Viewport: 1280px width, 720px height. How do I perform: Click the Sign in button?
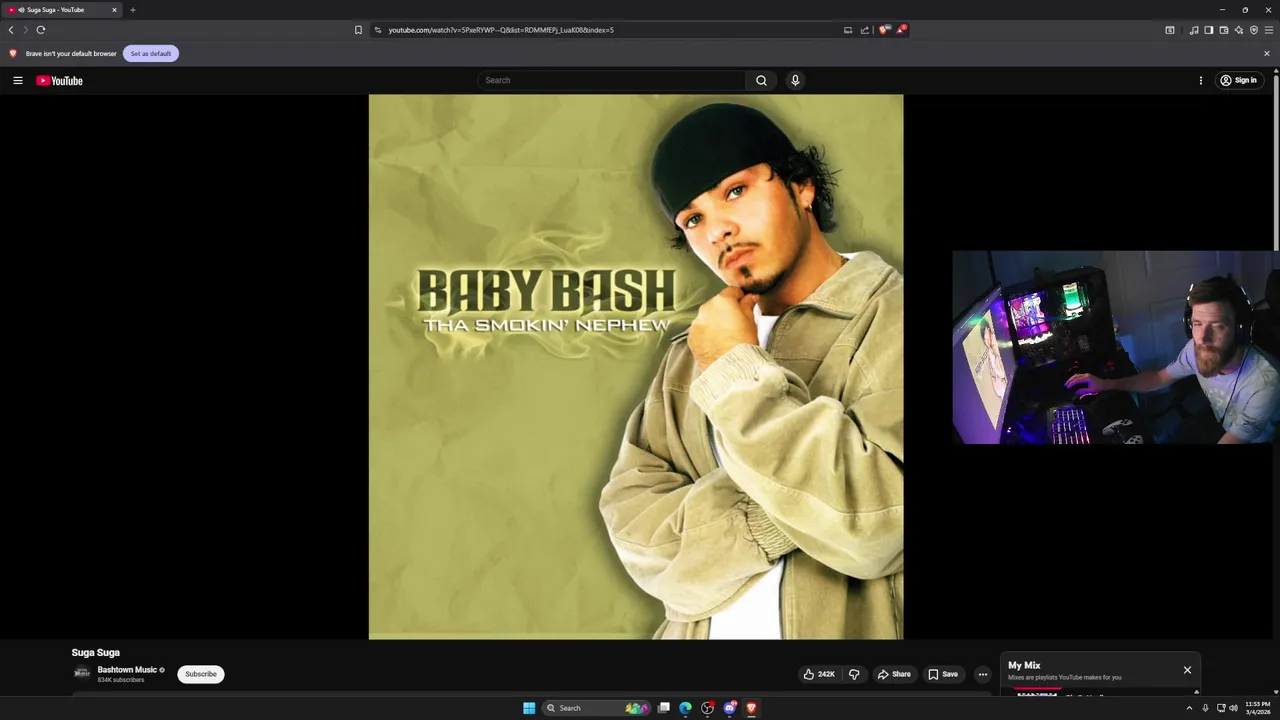(1238, 80)
